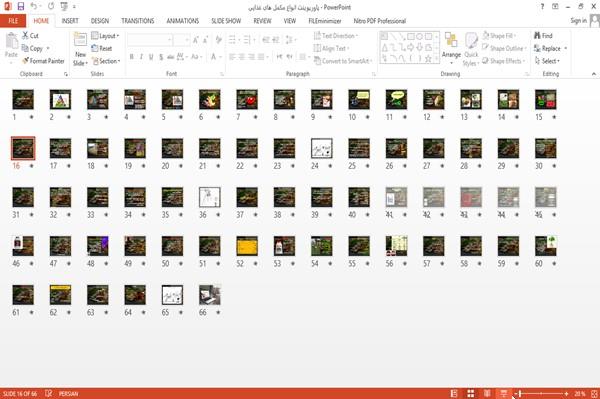
Task: Toggle Align Left paragraph
Action: (232, 57)
